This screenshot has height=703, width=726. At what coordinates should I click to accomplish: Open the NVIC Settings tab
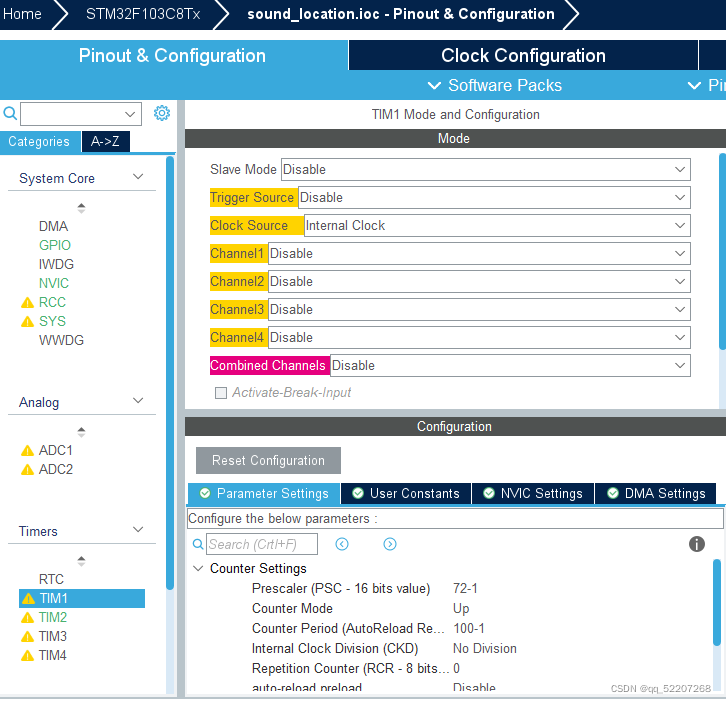point(533,494)
